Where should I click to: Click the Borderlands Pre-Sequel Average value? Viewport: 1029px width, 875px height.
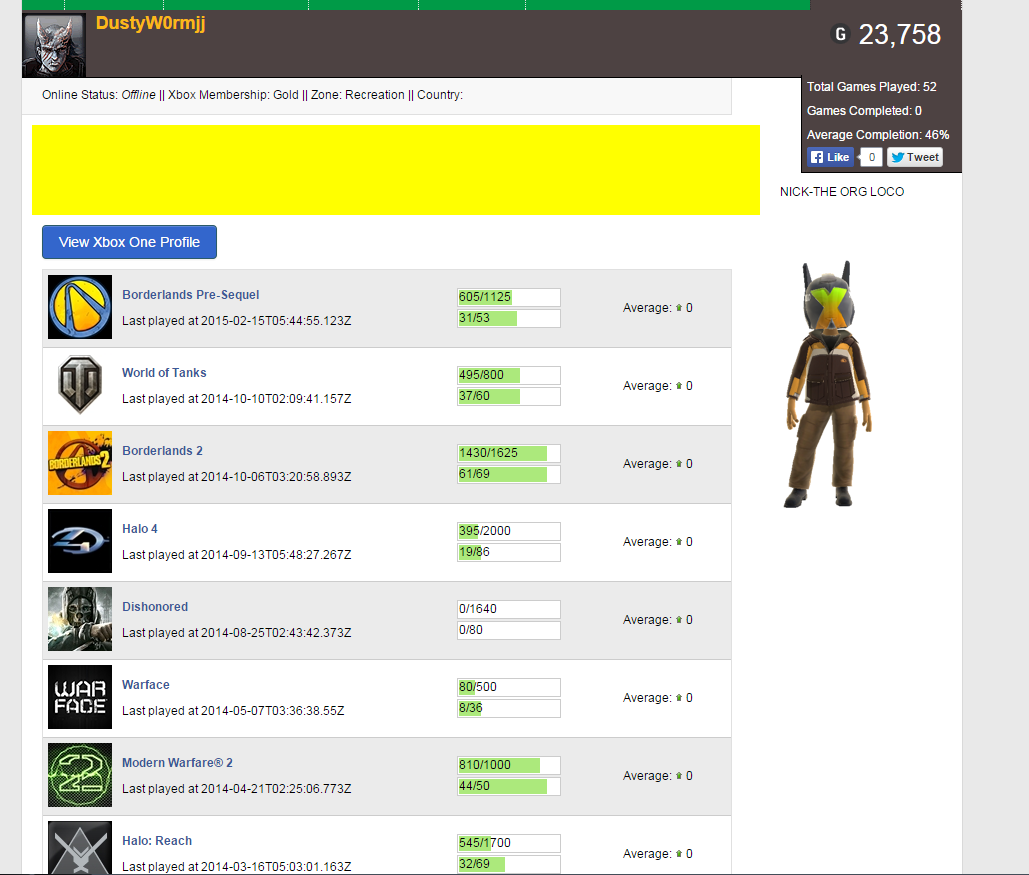coord(658,308)
